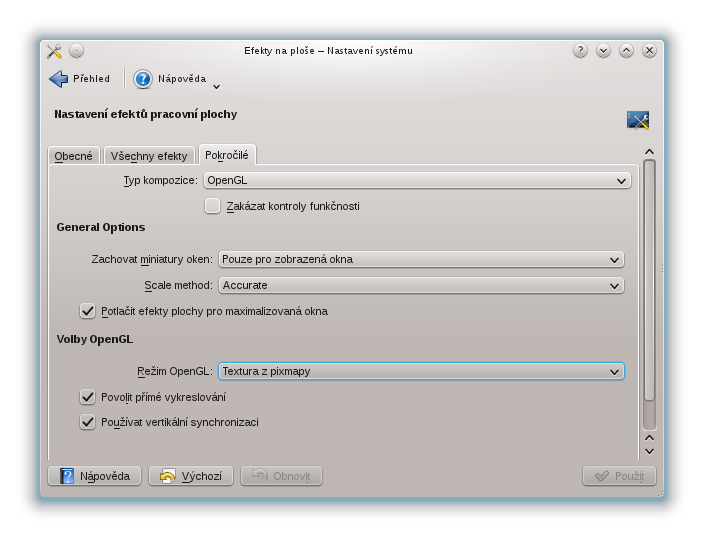Open the Zachovat miniatury oken dropdown
Viewport: 704px width, 537px height.
[x=421, y=260]
